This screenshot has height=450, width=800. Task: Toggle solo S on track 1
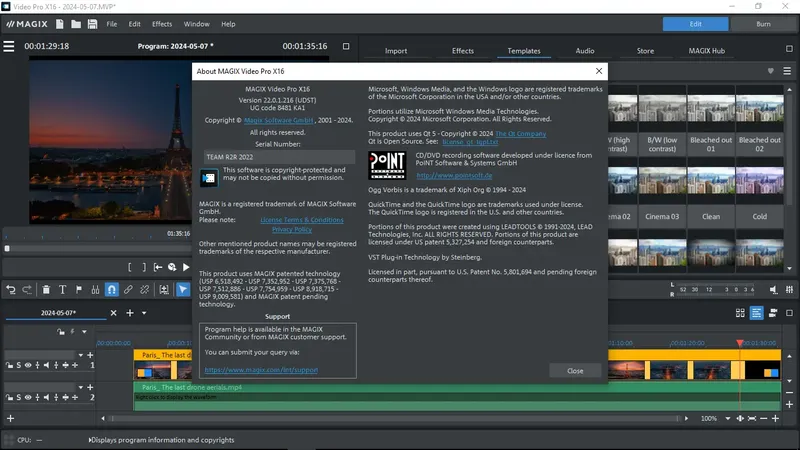point(19,365)
